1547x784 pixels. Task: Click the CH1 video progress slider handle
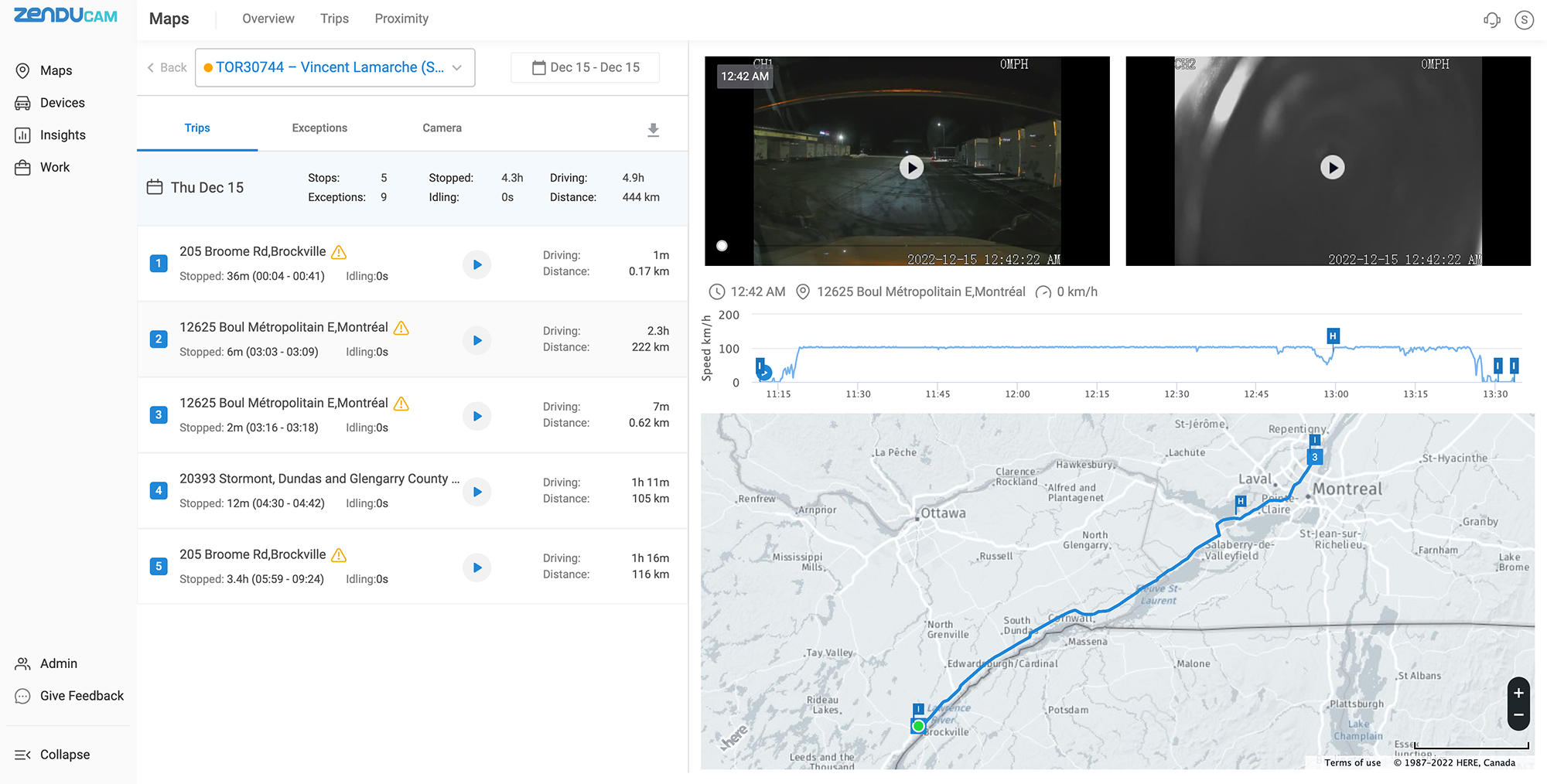tap(722, 246)
